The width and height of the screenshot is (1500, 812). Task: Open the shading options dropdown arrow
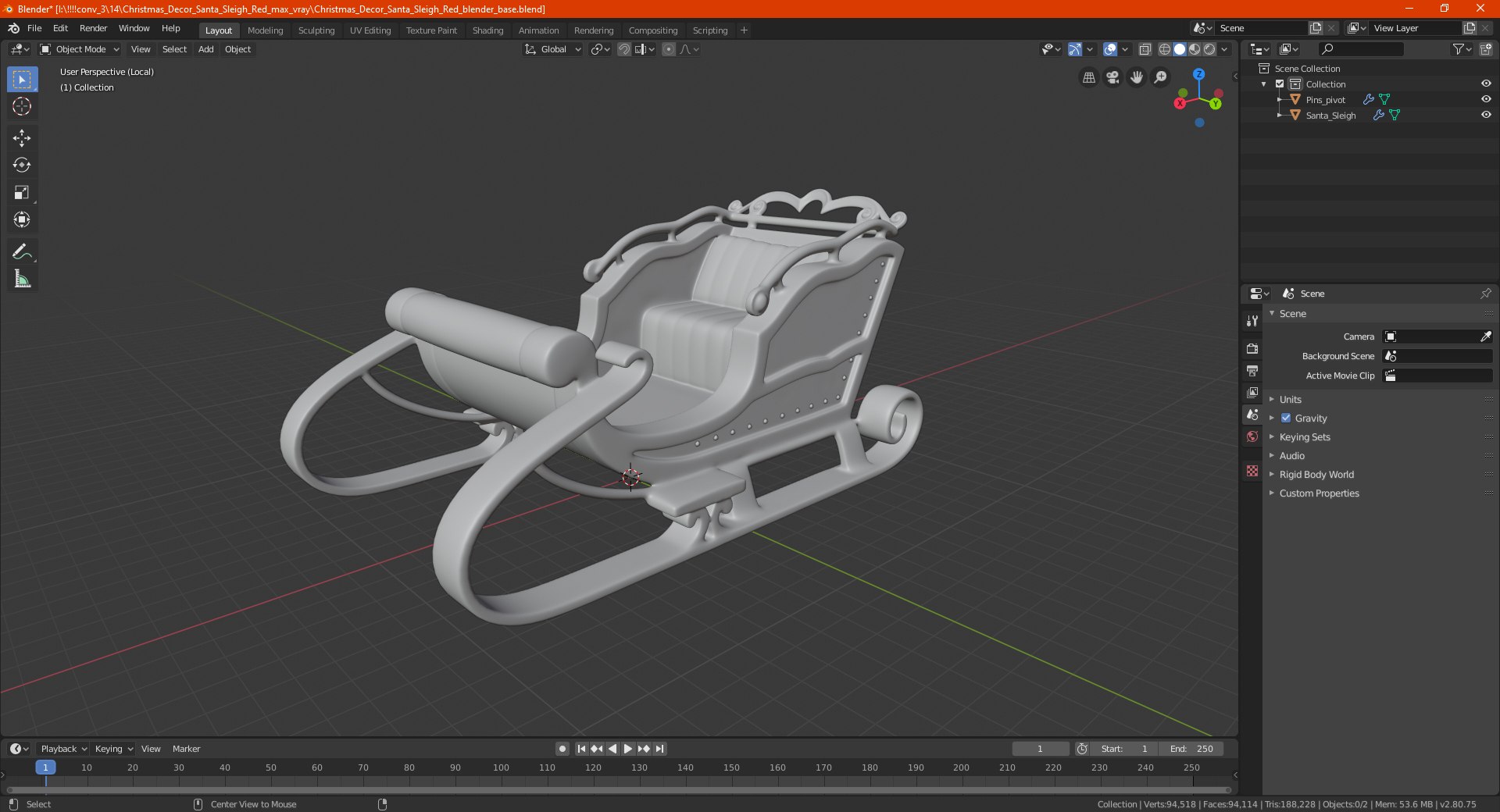(x=1224, y=49)
